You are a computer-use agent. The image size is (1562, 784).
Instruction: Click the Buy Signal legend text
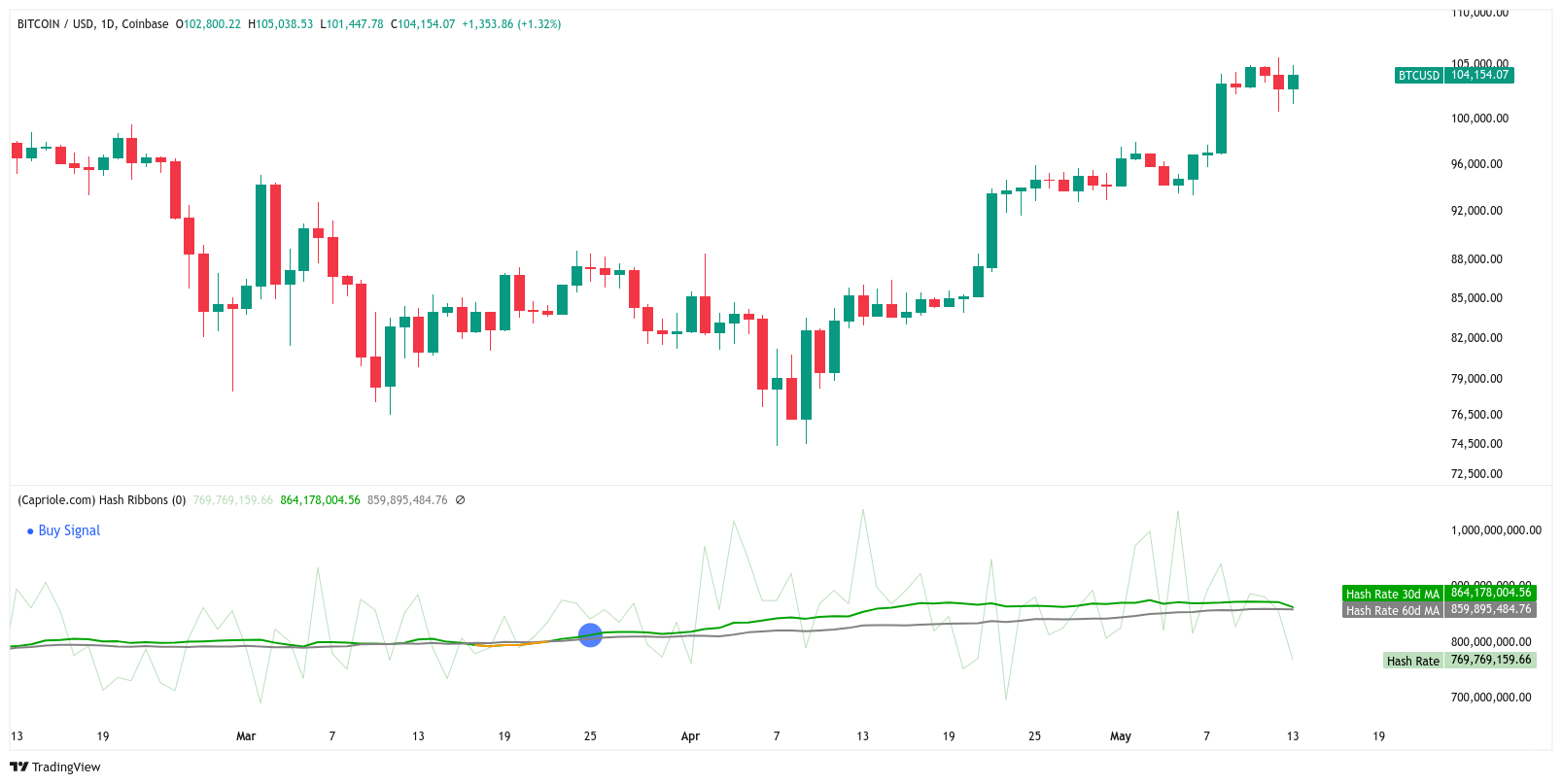[x=69, y=530]
